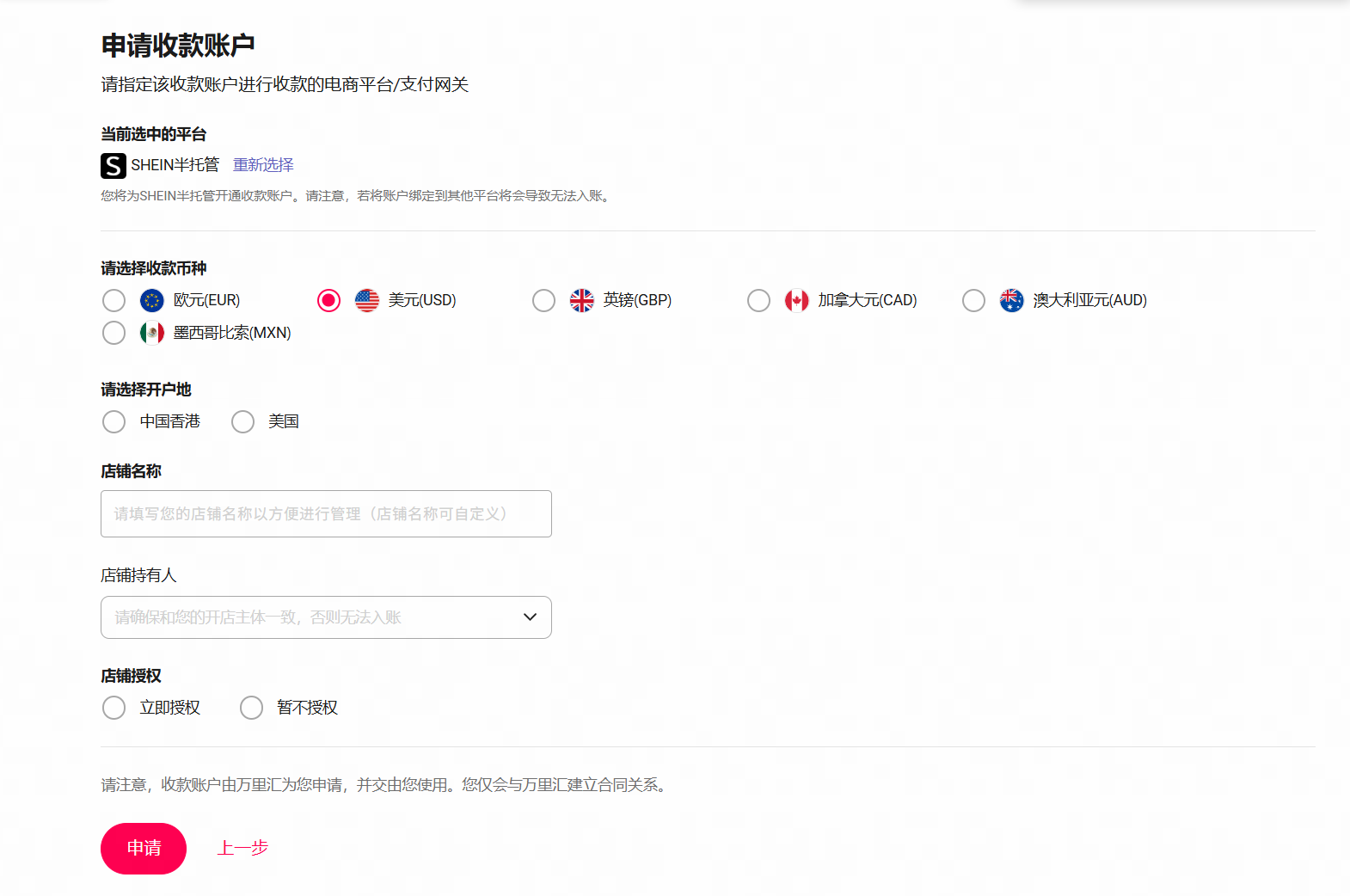Choose the 暂不授权 radio option
This screenshot has height=896, width=1350.
pyautogui.click(x=251, y=708)
